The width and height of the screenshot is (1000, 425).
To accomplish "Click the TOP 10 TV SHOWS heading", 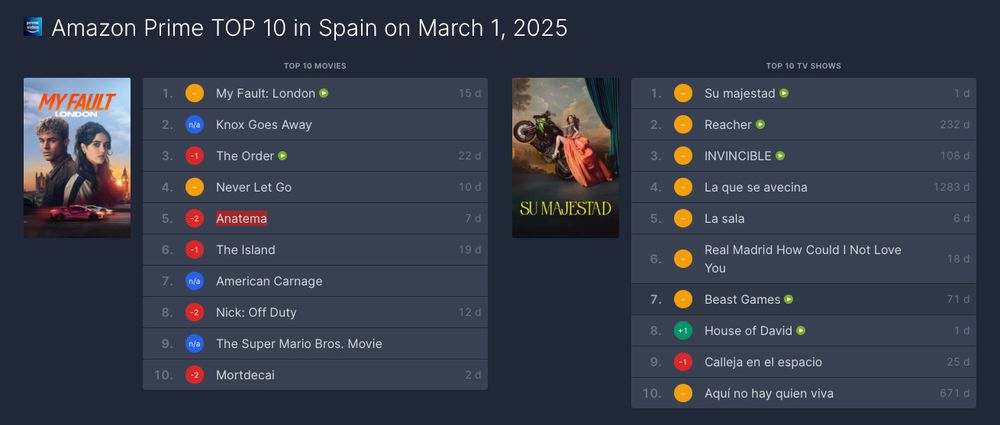I will [804, 66].
